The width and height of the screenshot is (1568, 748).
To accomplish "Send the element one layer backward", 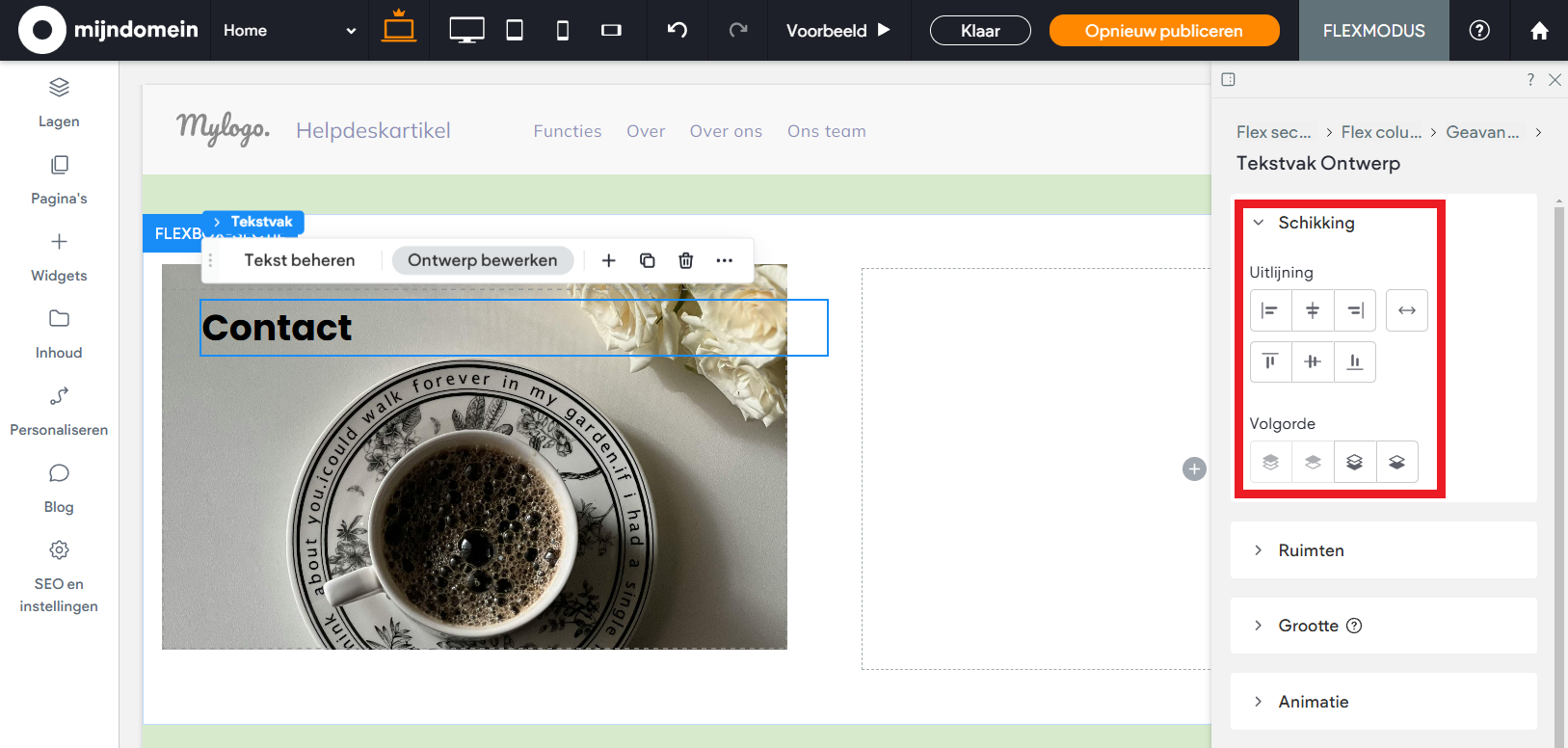I will click(1355, 462).
